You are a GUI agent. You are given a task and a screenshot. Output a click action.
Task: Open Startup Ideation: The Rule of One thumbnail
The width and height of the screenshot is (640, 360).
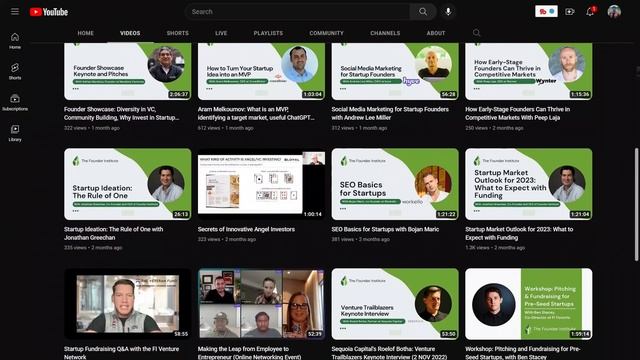pos(127,184)
